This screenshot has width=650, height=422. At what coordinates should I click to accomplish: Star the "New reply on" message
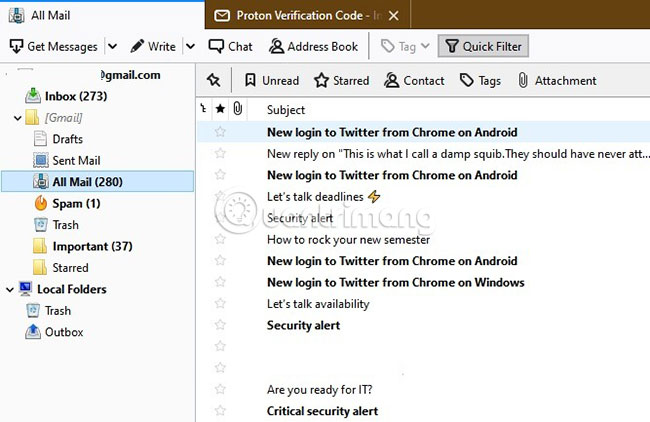(x=220, y=153)
